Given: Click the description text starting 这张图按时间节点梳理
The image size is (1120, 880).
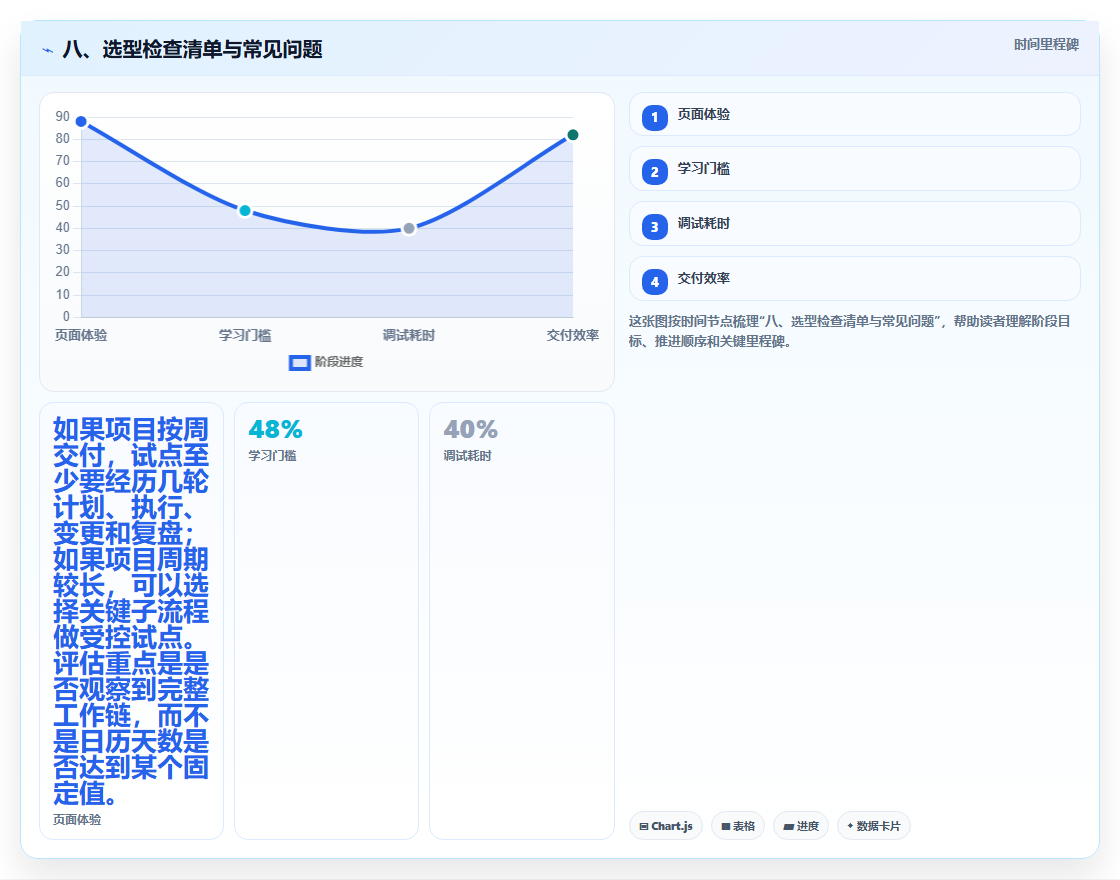Looking at the screenshot, I should pyautogui.click(x=849, y=331).
